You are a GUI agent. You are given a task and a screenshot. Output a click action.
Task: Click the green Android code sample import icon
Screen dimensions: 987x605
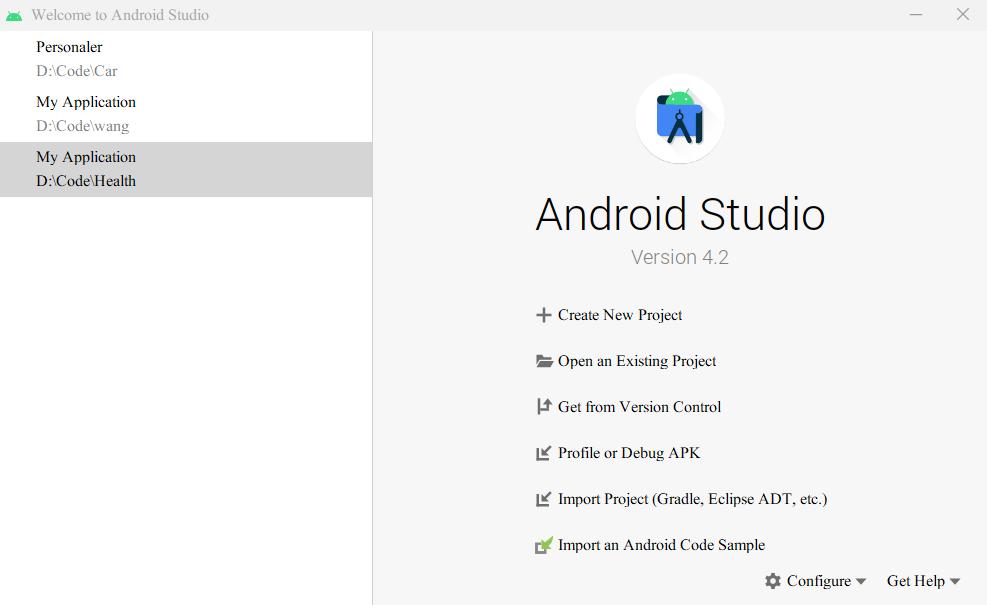(544, 545)
